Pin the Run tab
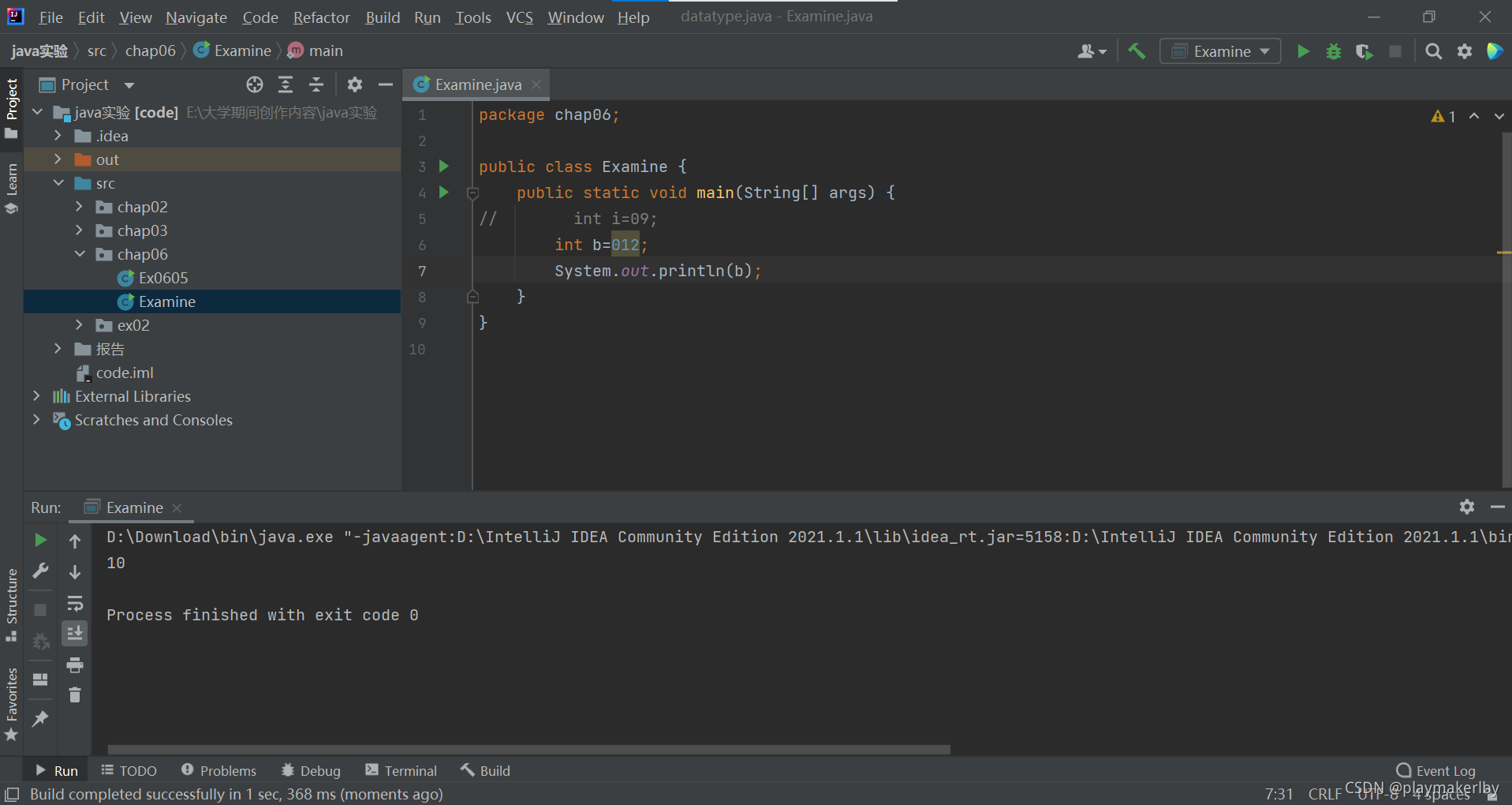Viewport: 1512px width, 805px height. point(40,718)
